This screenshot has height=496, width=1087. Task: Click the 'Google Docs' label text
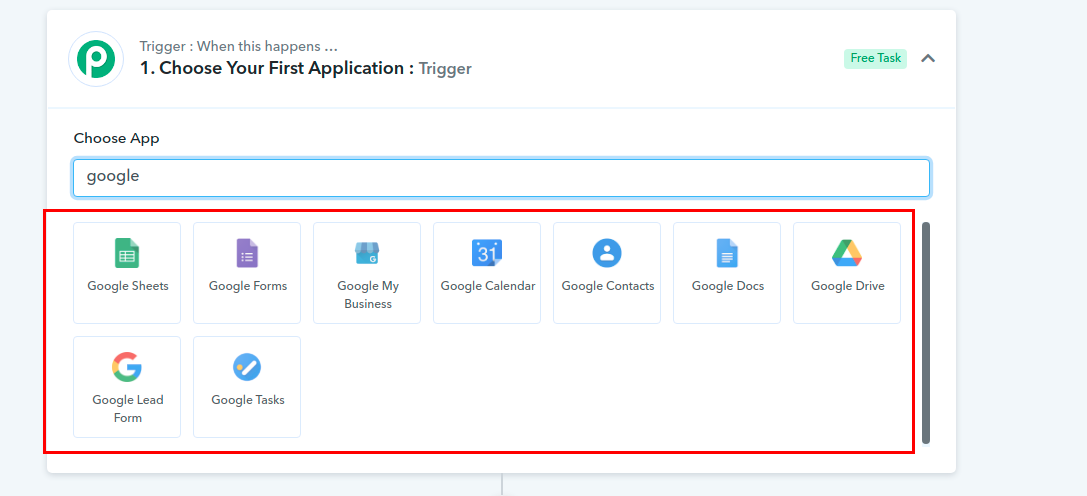click(x=727, y=286)
